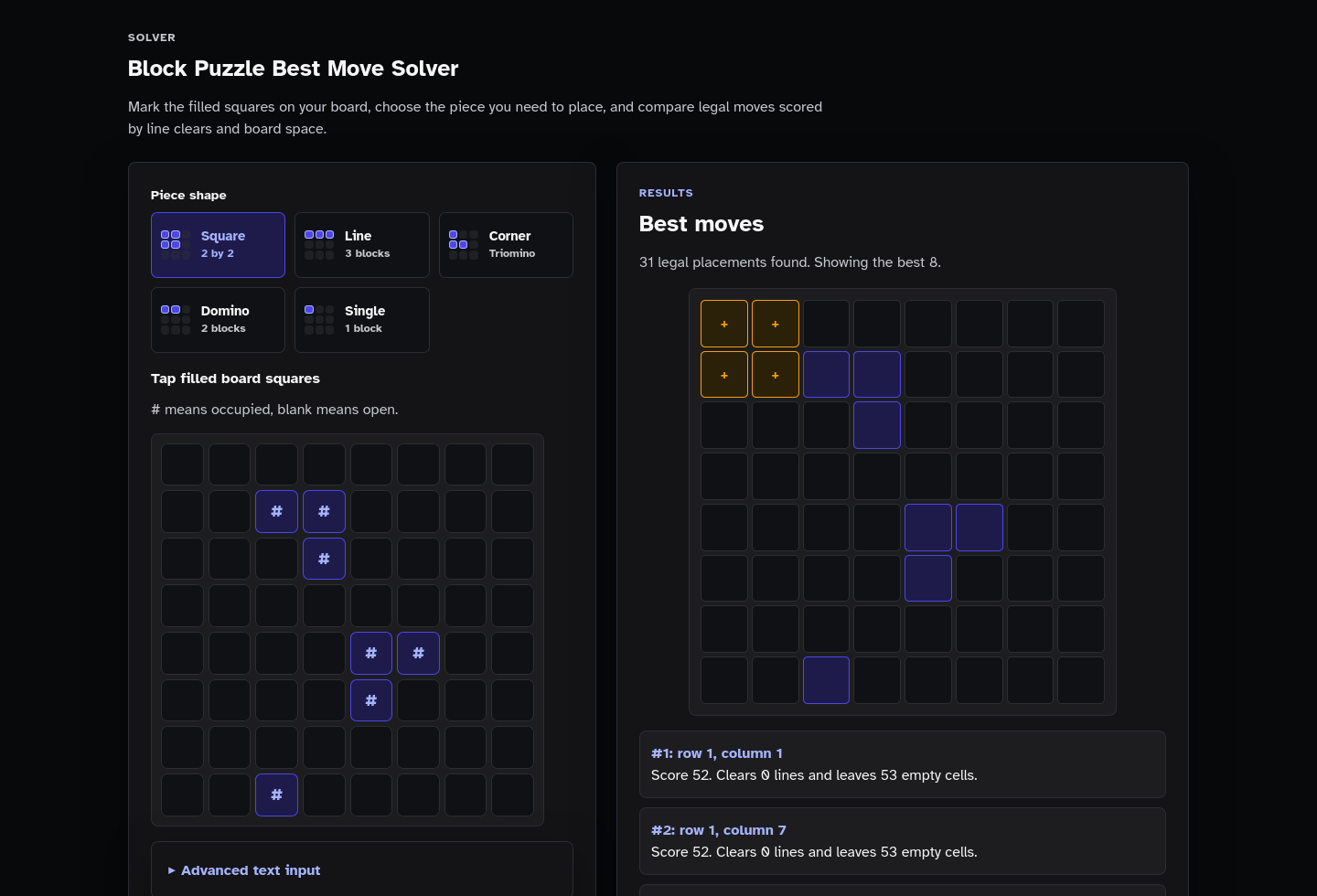Click the orange plus cell at results row 1, column 1
The height and width of the screenshot is (896, 1317).
[724, 324]
